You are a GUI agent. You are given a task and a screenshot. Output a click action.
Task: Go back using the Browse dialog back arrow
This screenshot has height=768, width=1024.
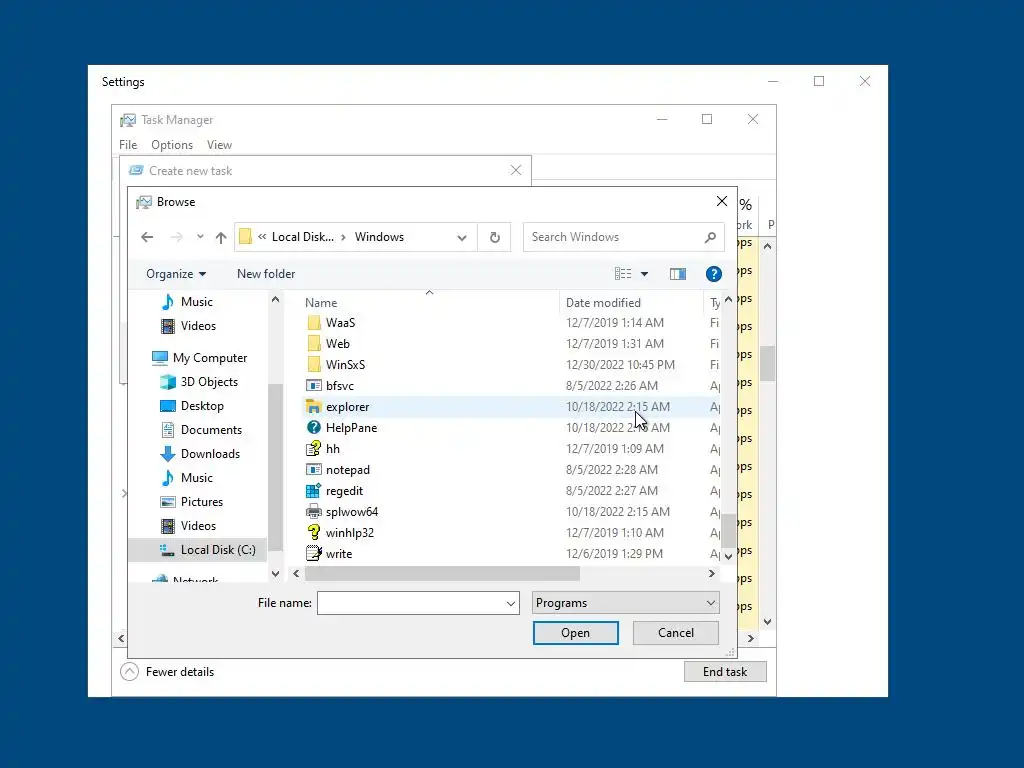147,237
